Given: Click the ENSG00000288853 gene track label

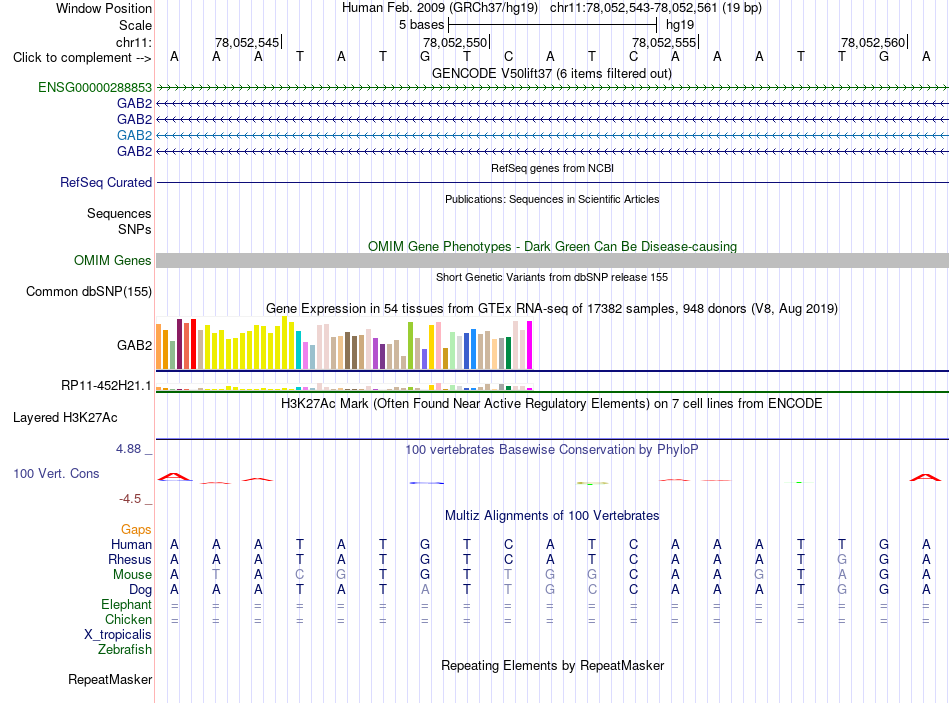Looking at the screenshot, I should [x=95, y=87].
